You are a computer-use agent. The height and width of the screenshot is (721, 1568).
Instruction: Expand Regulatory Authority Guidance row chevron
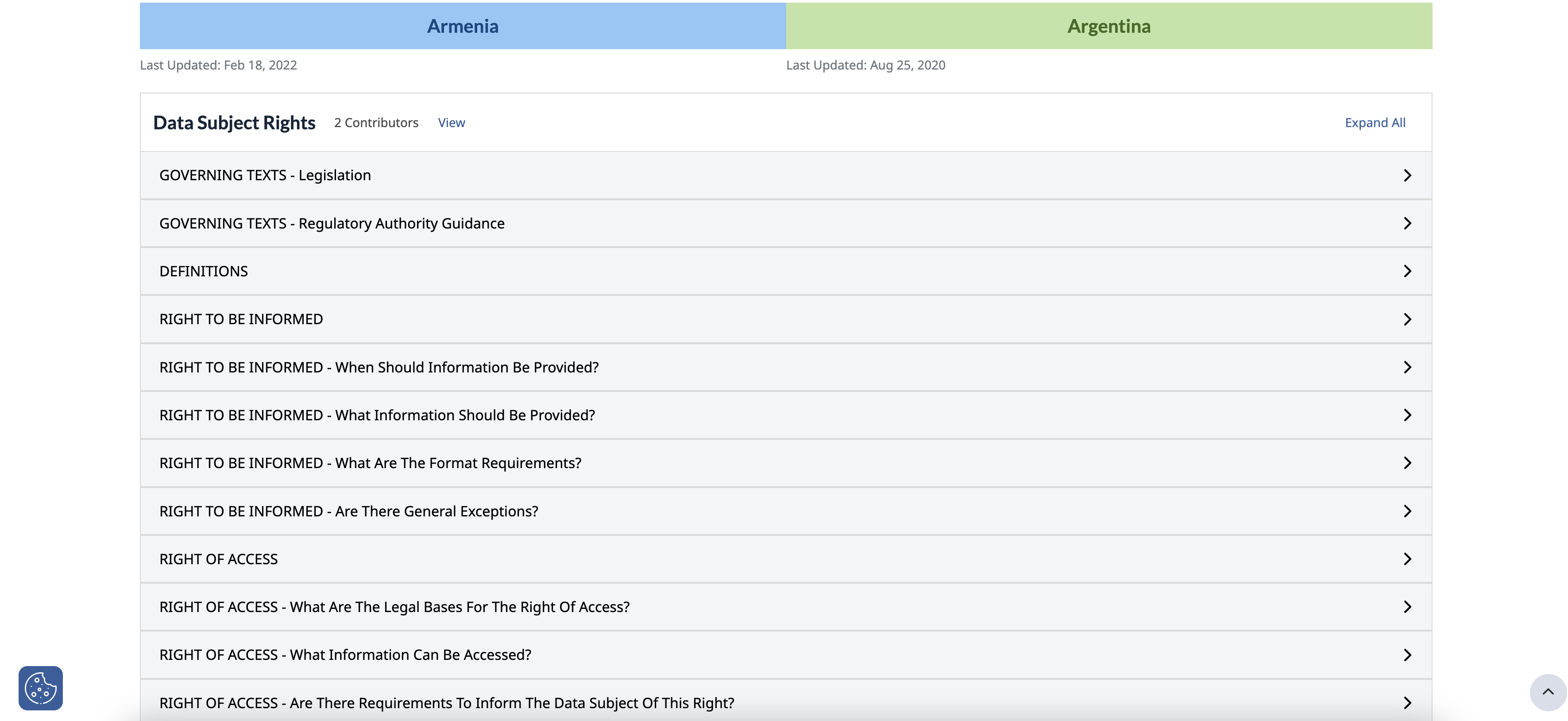click(1407, 224)
